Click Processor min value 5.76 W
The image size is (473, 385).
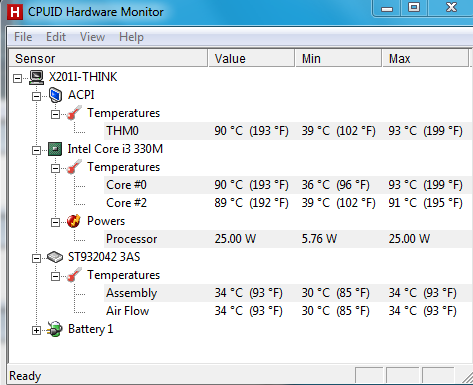point(319,239)
